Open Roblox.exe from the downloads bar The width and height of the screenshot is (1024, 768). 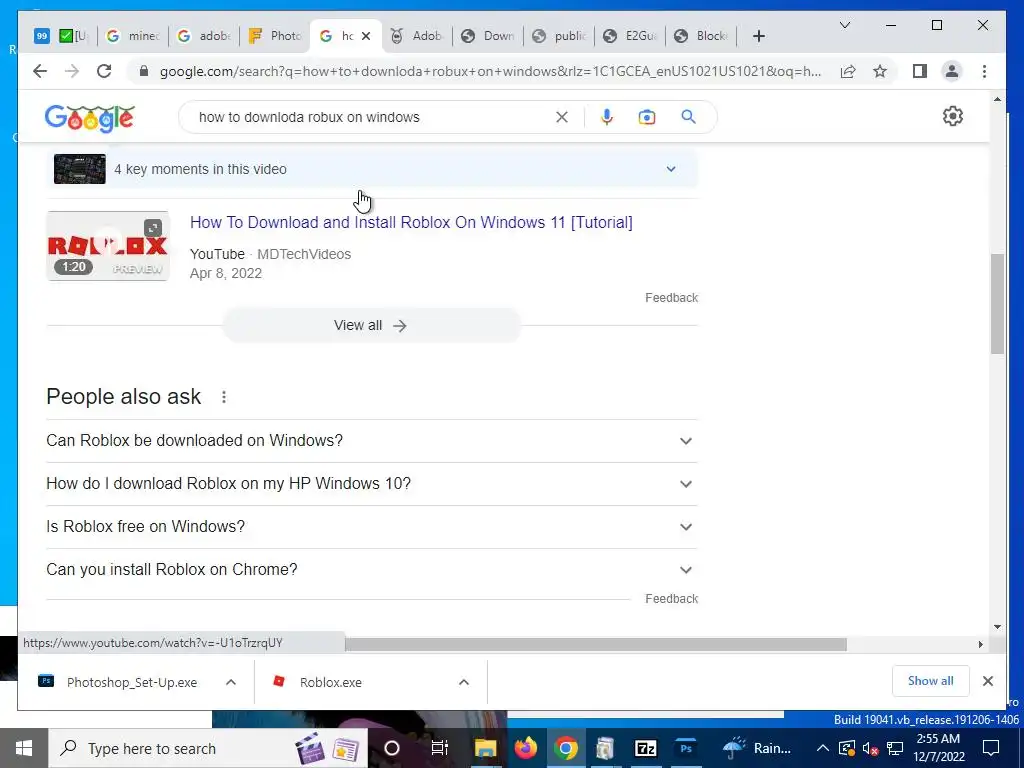(330, 682)
